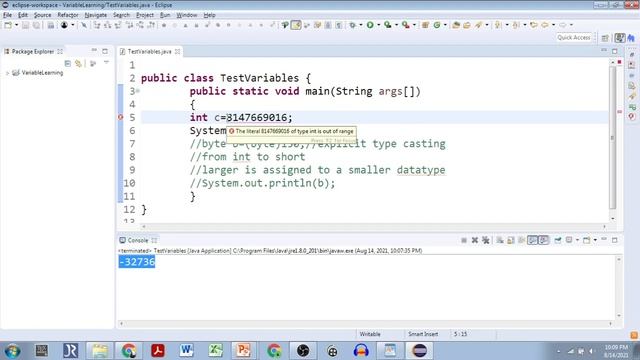Open the Open Console dropdown arrow
This screenshot has height=360, width=640.
595,240
